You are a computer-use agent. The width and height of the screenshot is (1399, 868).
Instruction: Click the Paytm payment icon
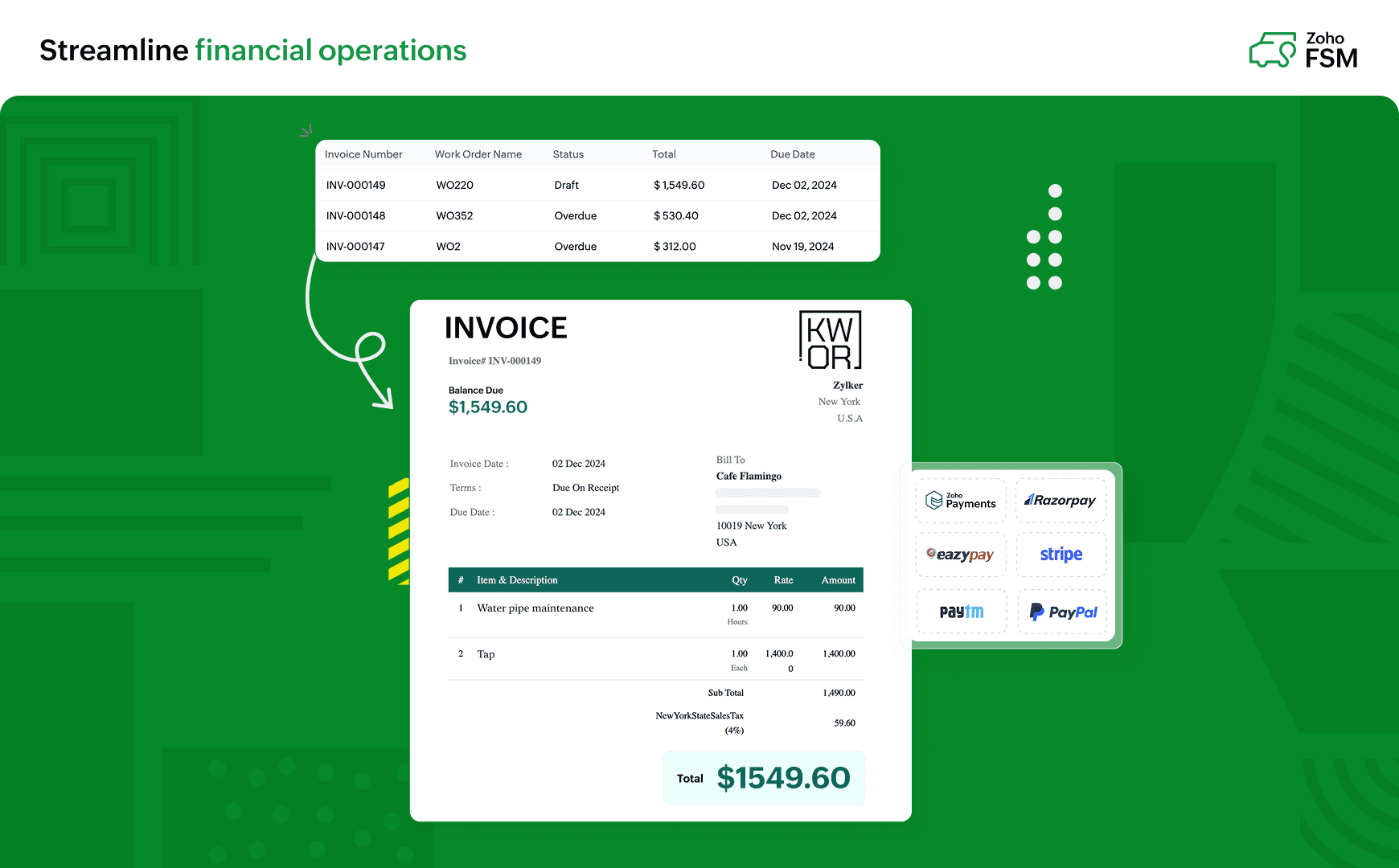960,611
